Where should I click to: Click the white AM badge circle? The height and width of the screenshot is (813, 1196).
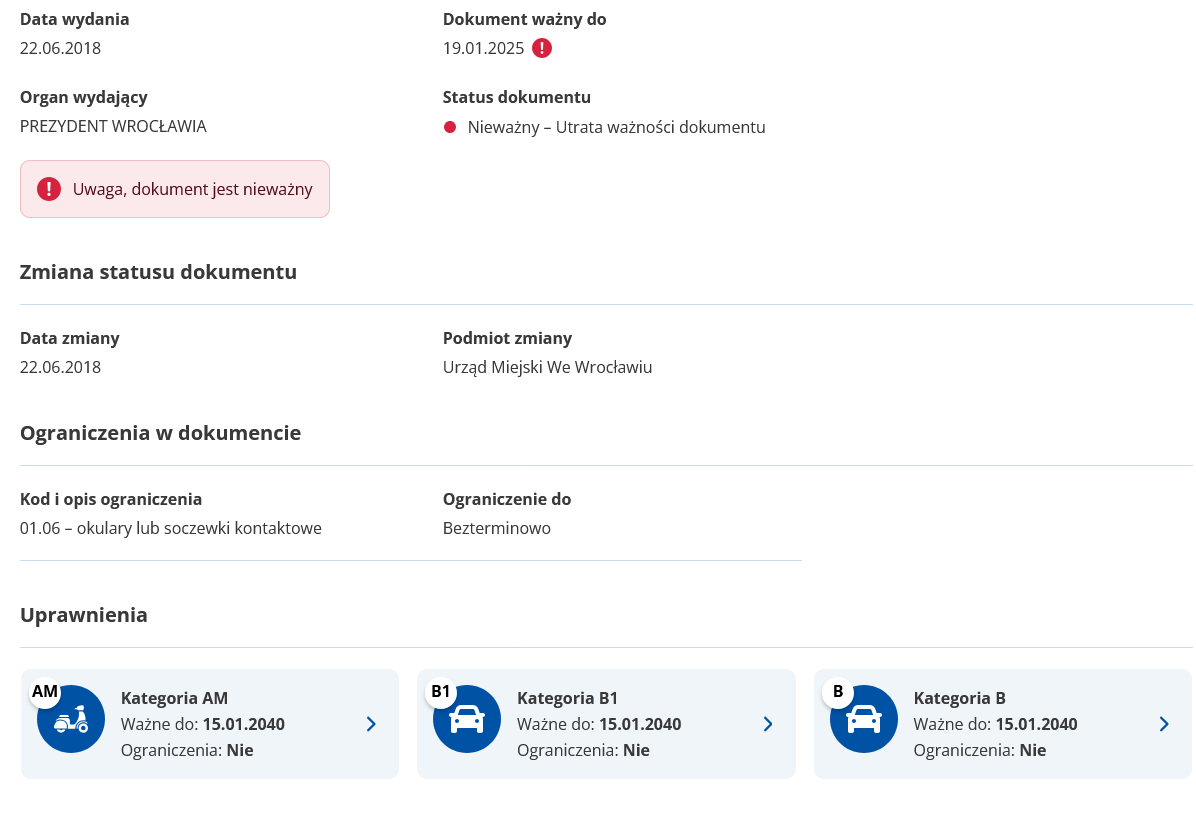click(x=45, y=692)
